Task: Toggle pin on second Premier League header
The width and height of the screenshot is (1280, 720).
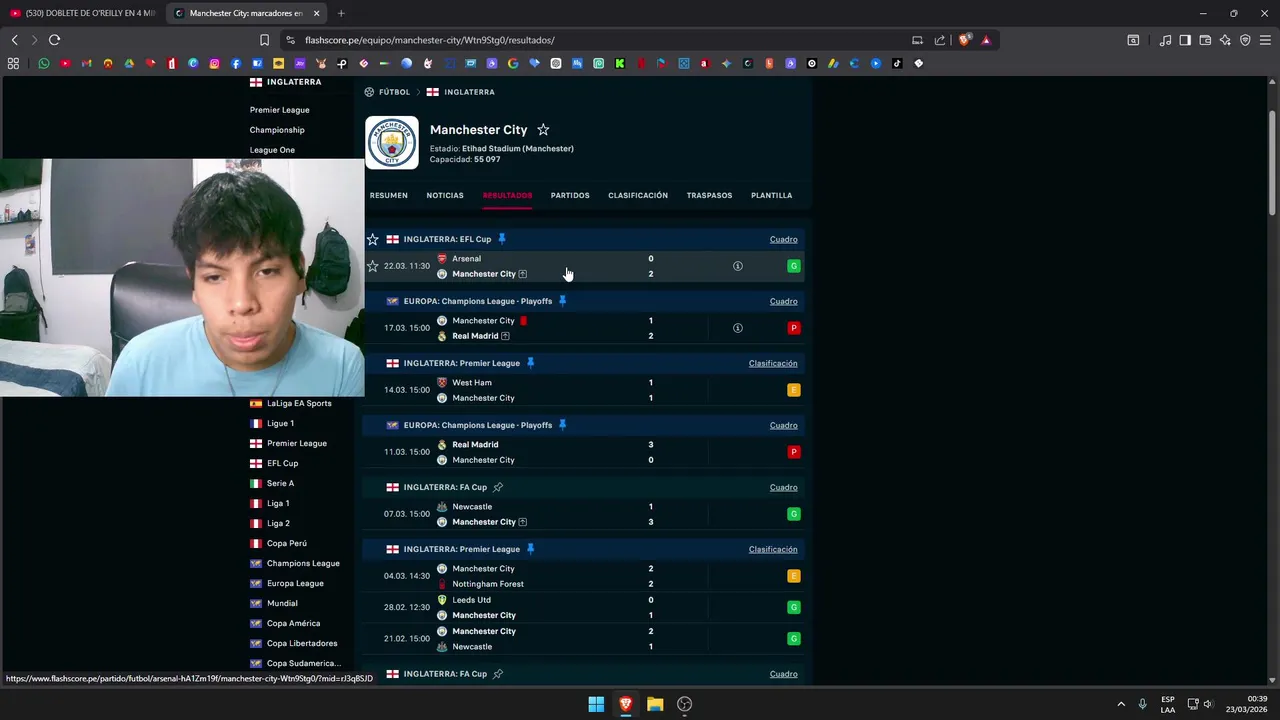Action: [530, 549]
